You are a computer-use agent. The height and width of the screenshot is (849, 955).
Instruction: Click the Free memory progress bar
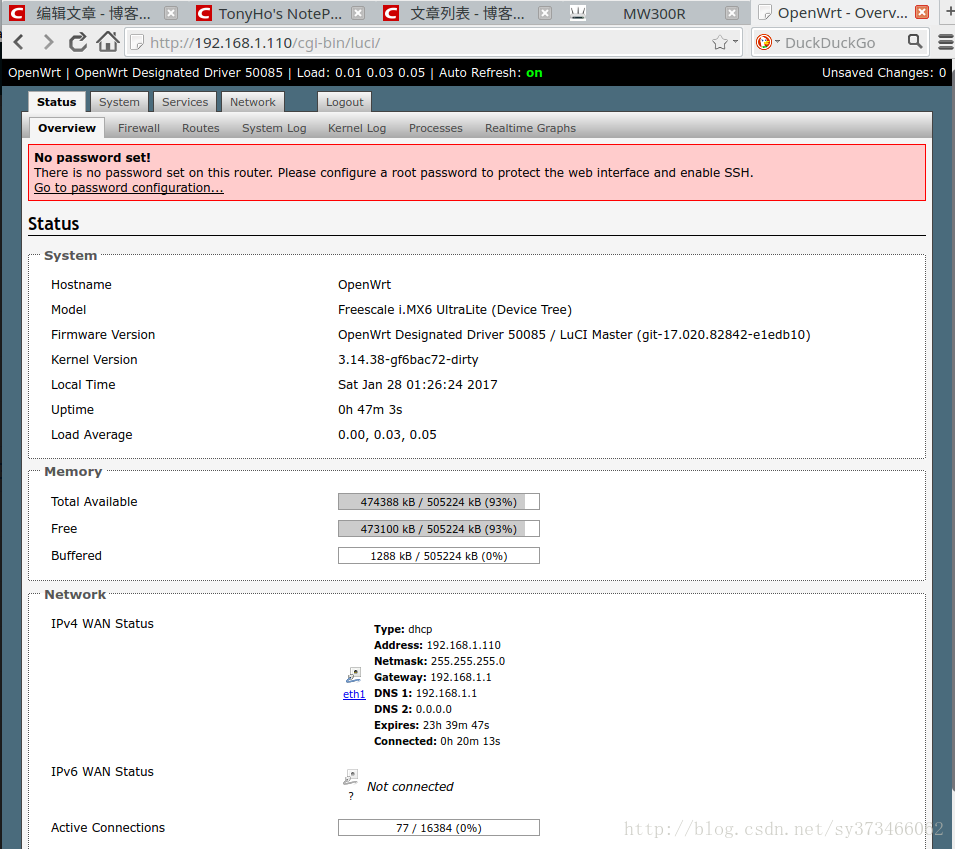439,529
